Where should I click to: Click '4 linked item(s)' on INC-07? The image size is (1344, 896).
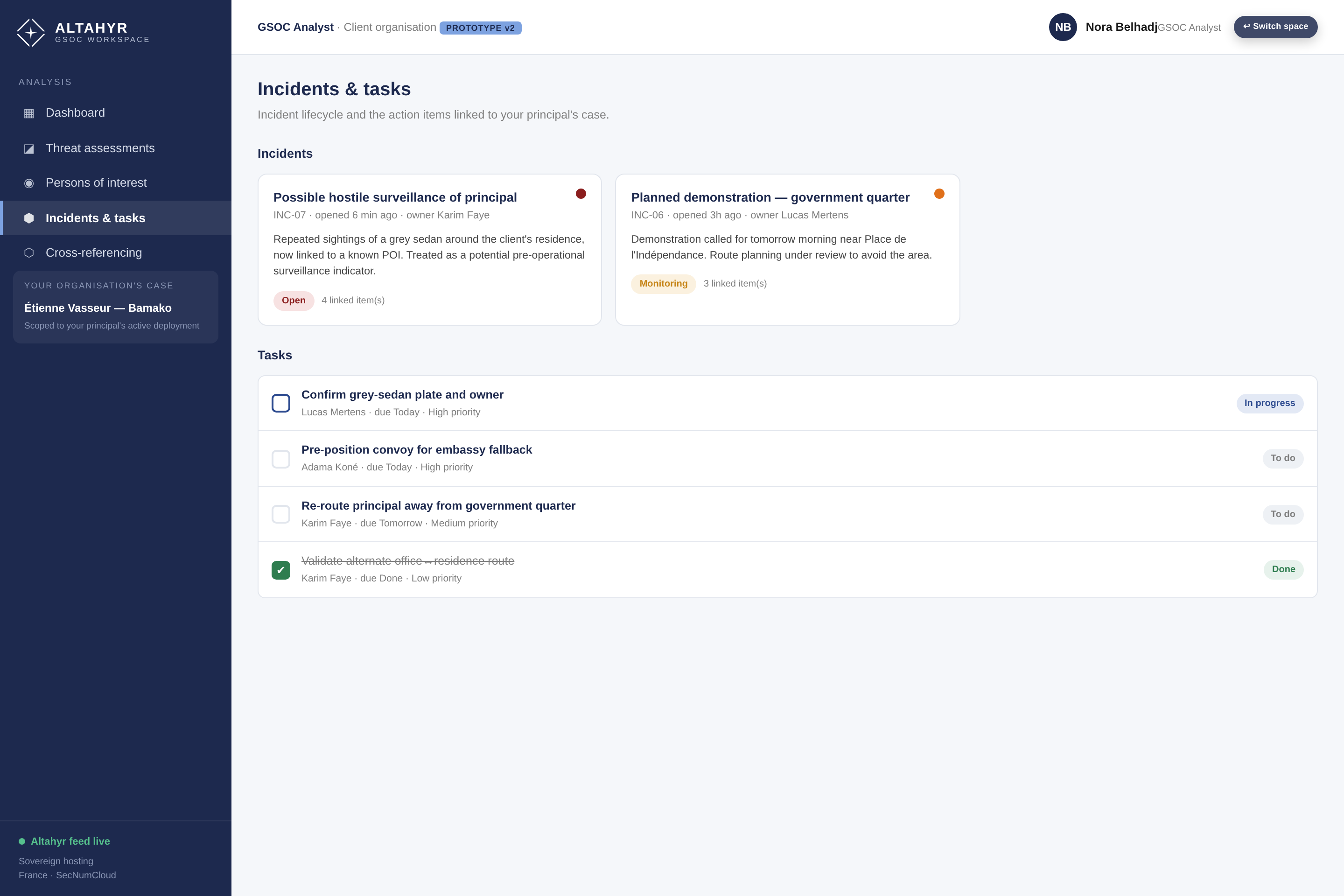point(353,301)
